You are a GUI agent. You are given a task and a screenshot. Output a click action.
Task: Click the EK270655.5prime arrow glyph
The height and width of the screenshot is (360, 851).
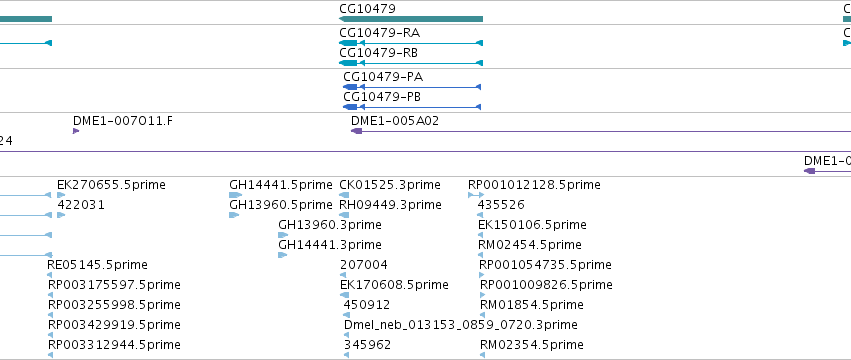pos(61,195)
